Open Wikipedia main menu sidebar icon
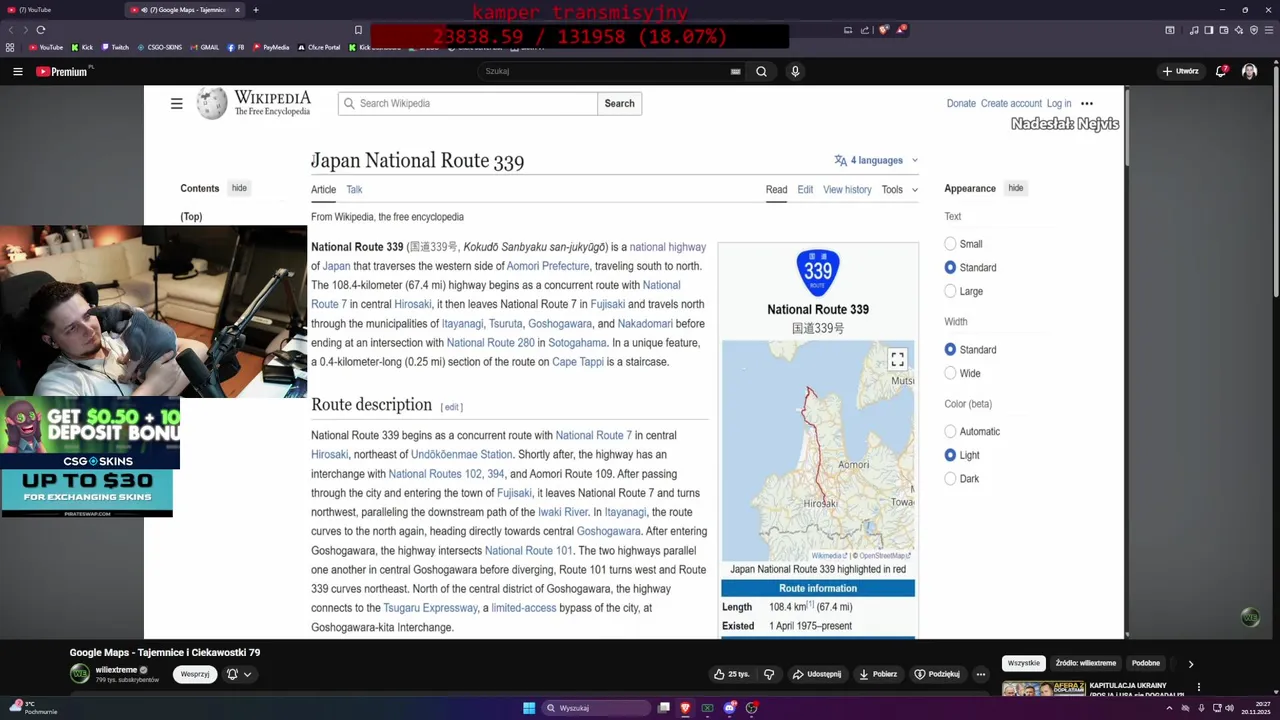 (176, 103)
